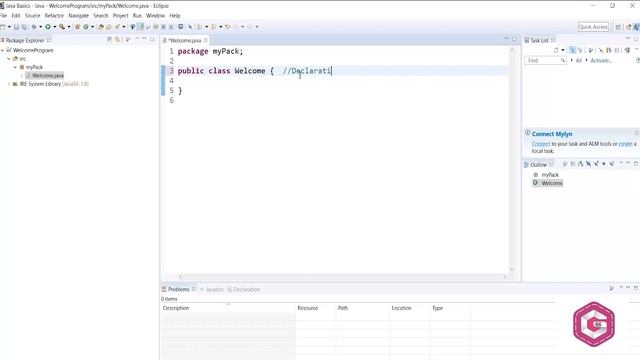Click the New Java Class icon

[86, 27]
